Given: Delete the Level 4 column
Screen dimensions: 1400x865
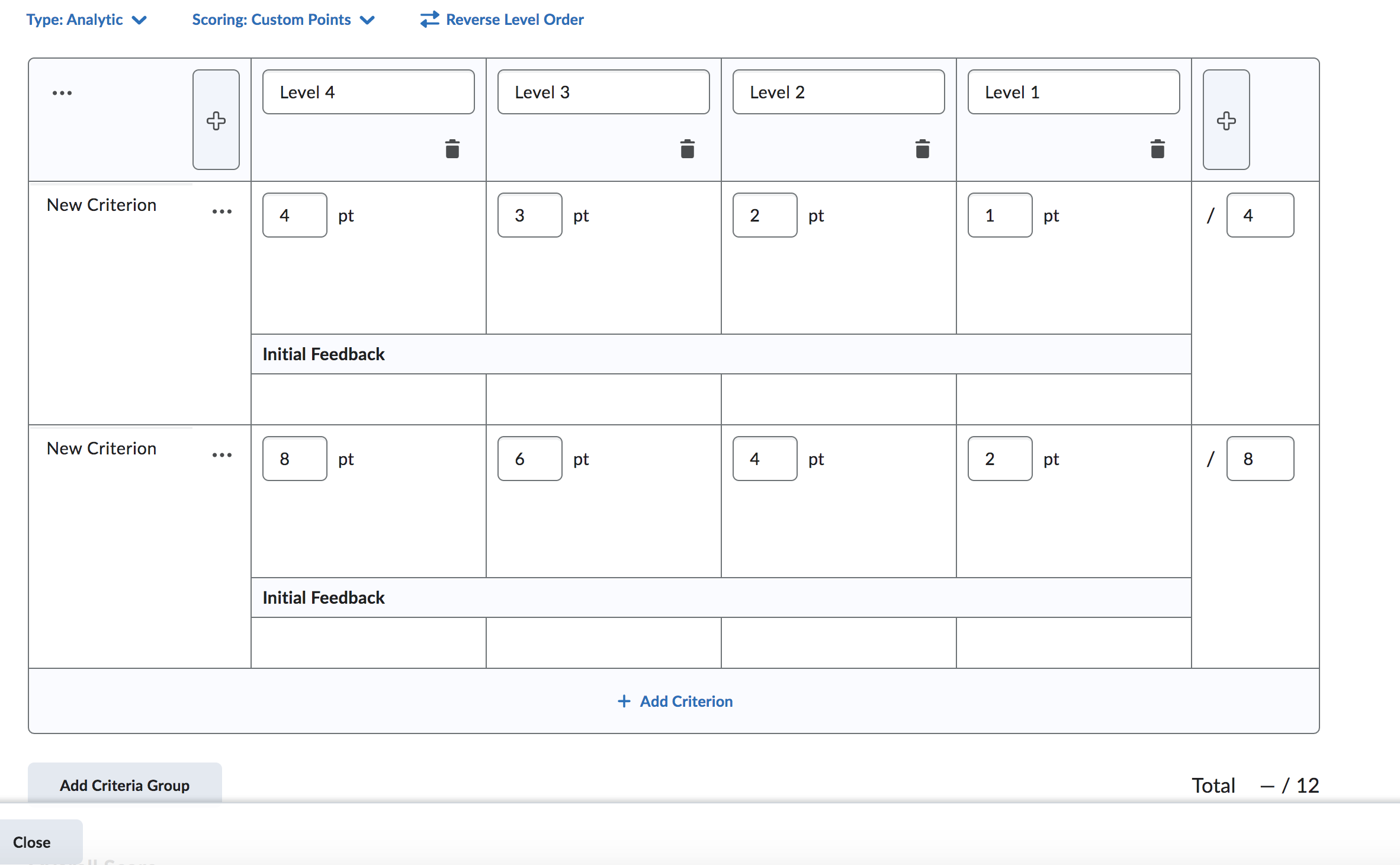Looking at the screenshot, I should coord(452,149).
